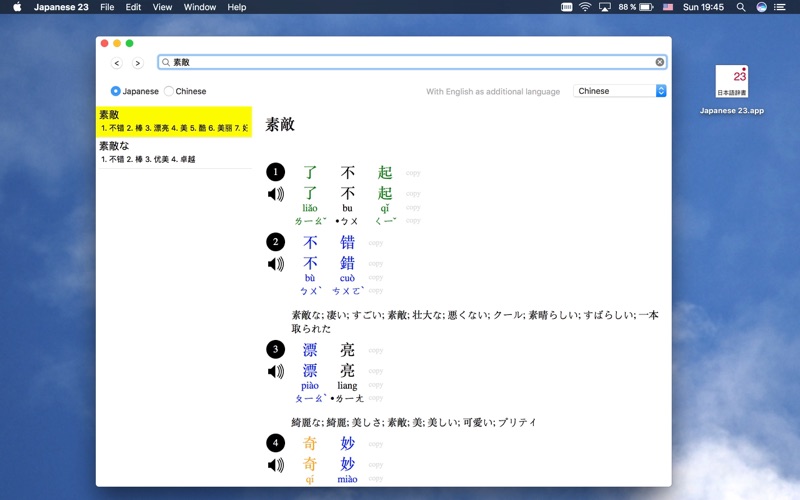This screenshot has width=800, height=500.
Task: Copy the first 了不起 entry
Action: [x=413, y=173]
